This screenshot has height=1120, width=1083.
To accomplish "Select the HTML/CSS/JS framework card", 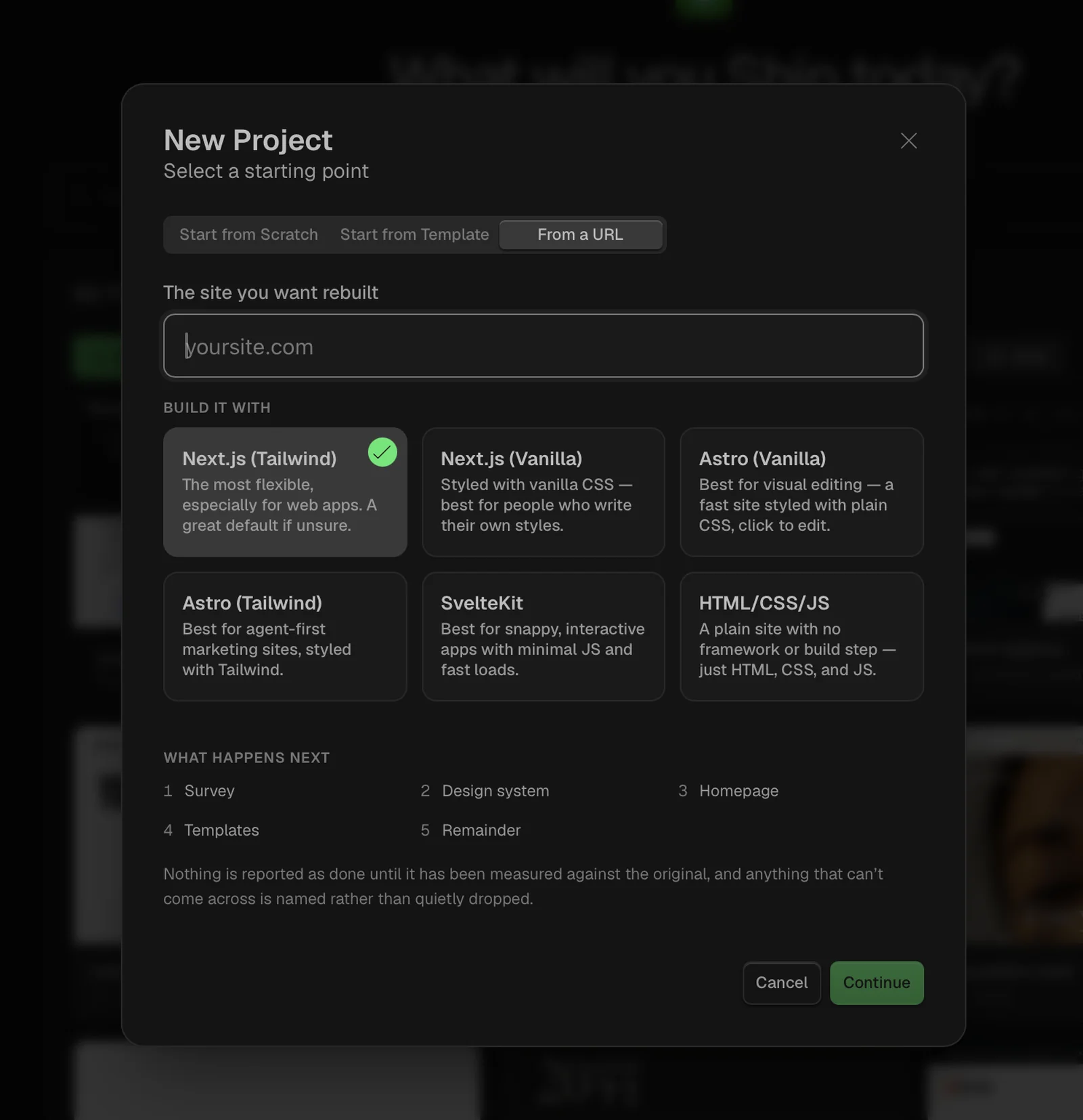I will coord(801,637).
